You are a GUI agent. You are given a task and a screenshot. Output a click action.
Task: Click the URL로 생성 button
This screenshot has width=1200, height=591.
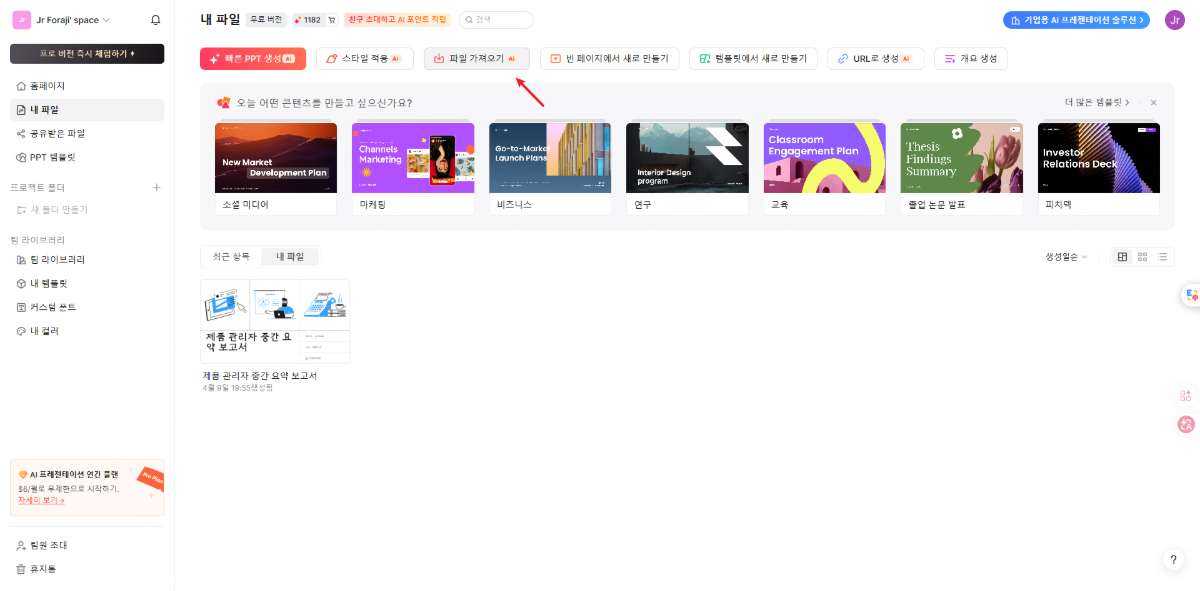(x=875, y=59)
